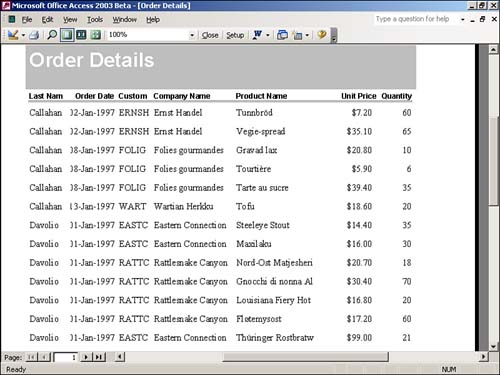500x375 pixels.
Task: Open the View menu
Action: point(70,20)
